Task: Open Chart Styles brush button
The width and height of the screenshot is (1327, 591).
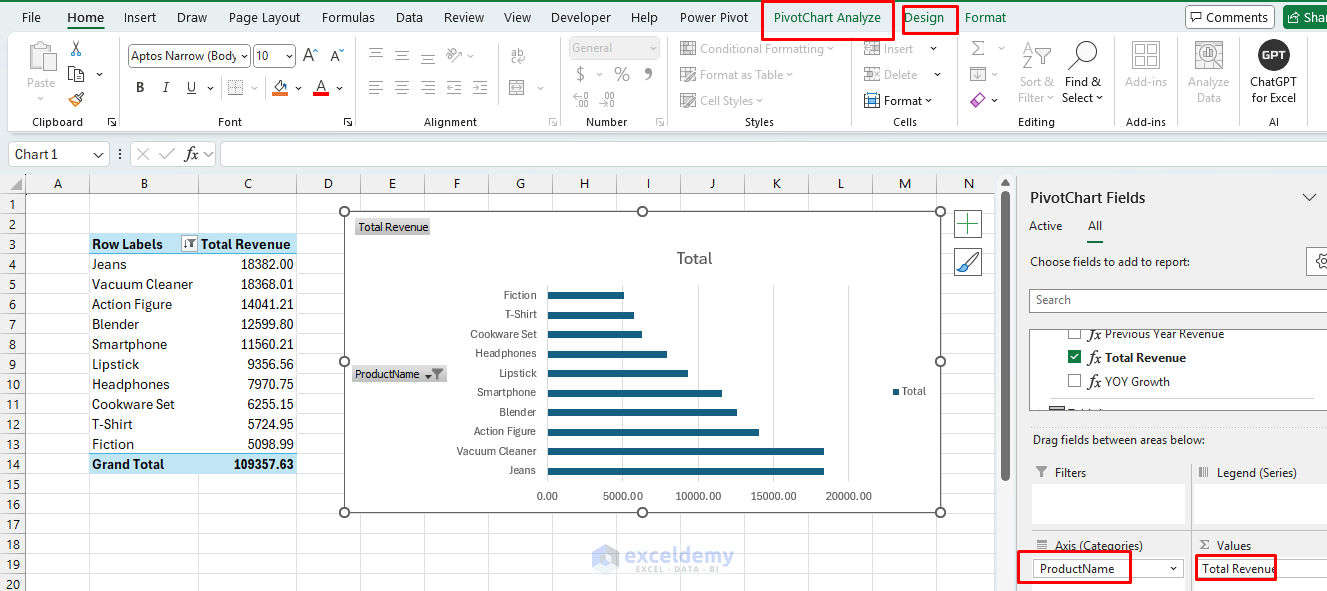Action: pyautogui.click(x=967, y=262)
